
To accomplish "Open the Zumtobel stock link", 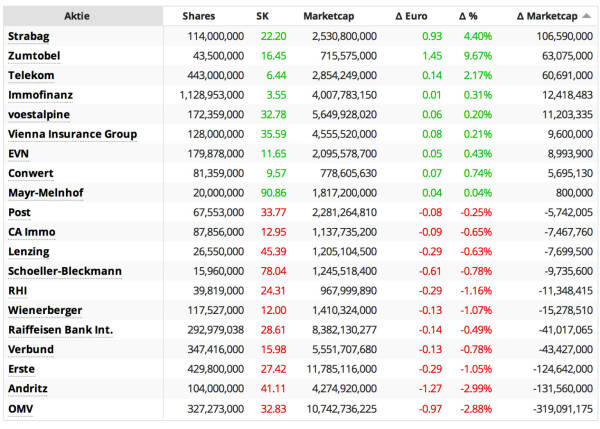I will tap(34, 56).
